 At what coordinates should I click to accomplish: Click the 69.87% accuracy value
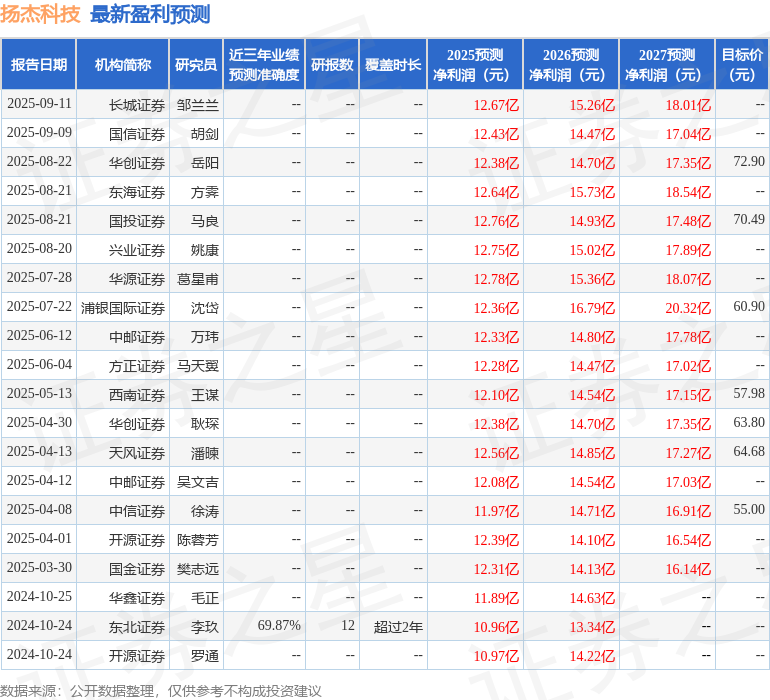tap(279, 626)
